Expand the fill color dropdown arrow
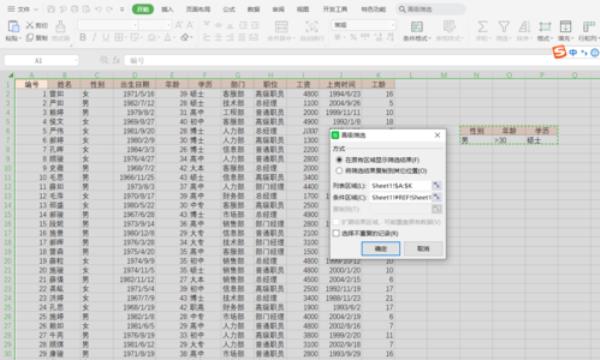 pyautogui.click(x=158, y=38)
